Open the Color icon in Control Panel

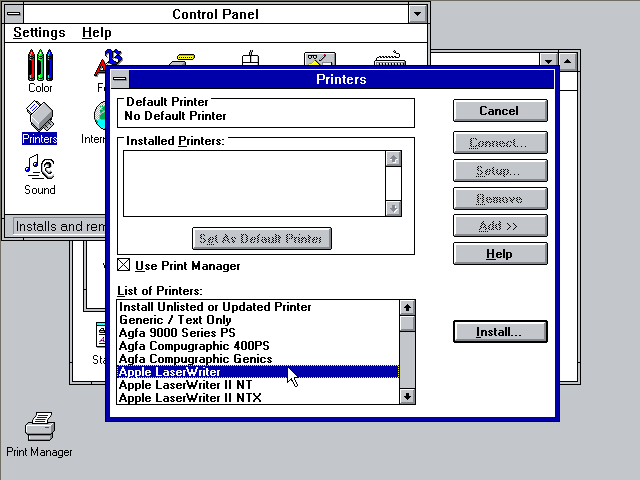point(40,71)
